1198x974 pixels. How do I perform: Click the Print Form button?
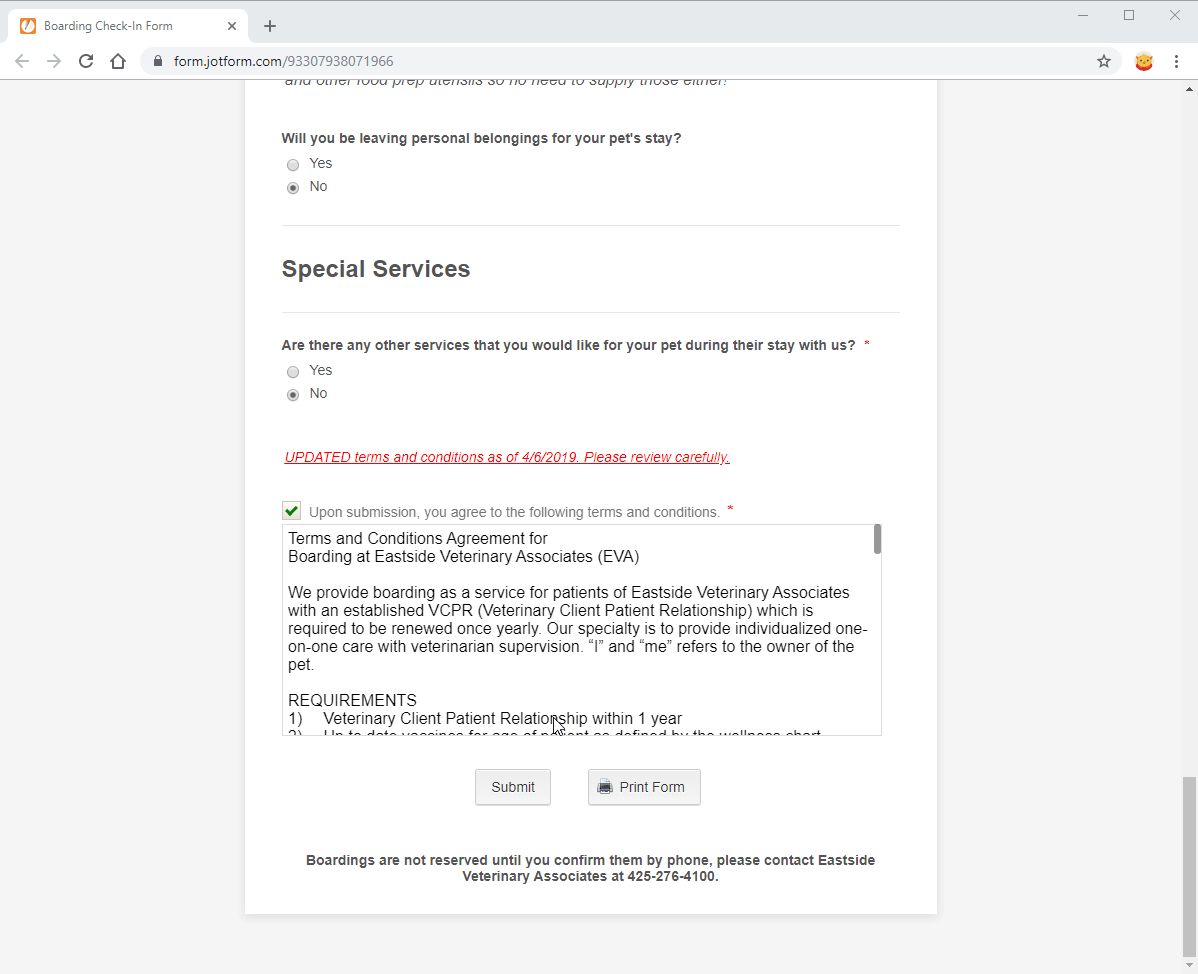click(x=644, y=787)
